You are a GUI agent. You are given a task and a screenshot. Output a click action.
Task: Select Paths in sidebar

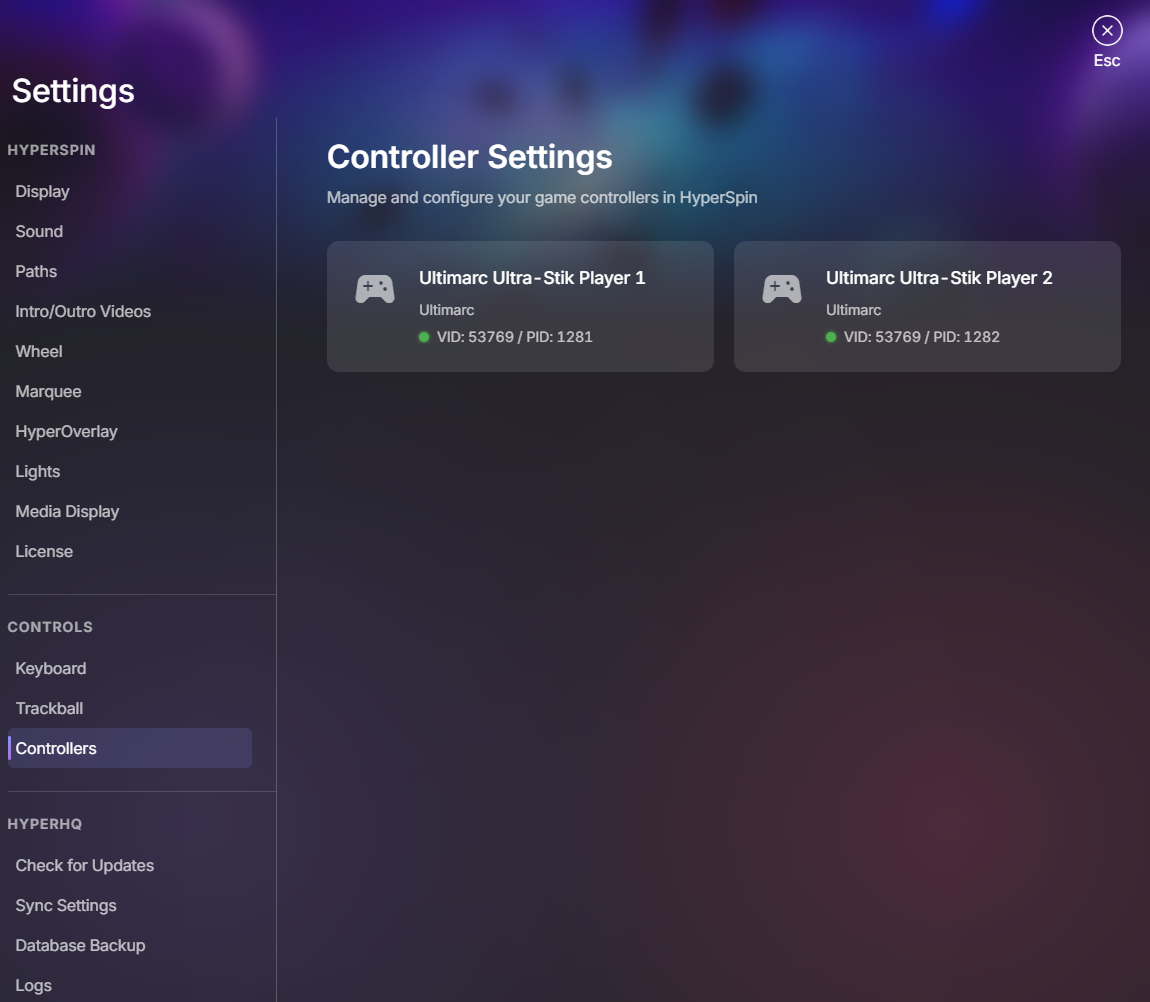point(37,271)
